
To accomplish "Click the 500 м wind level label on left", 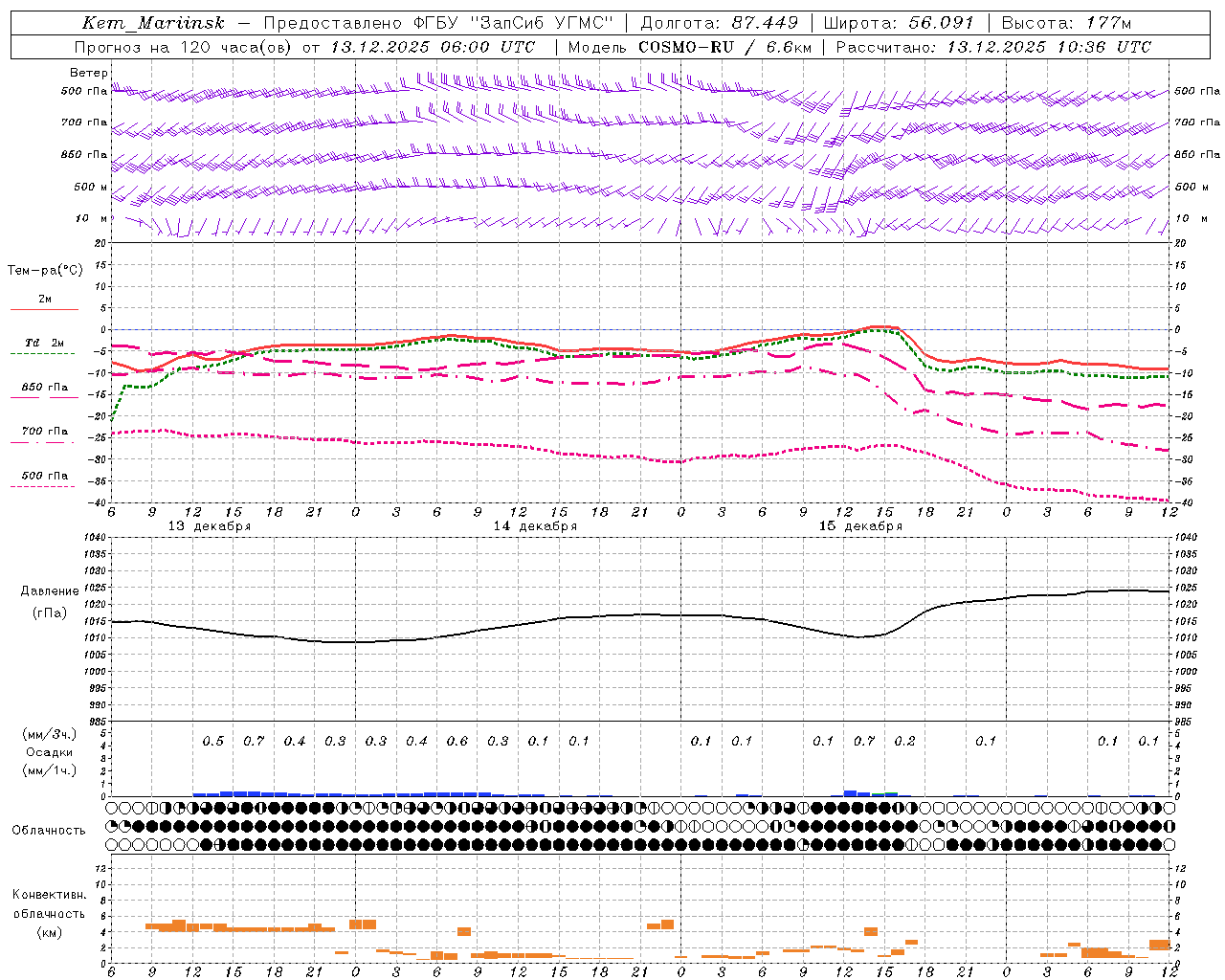I will click(x=91, y=187).
